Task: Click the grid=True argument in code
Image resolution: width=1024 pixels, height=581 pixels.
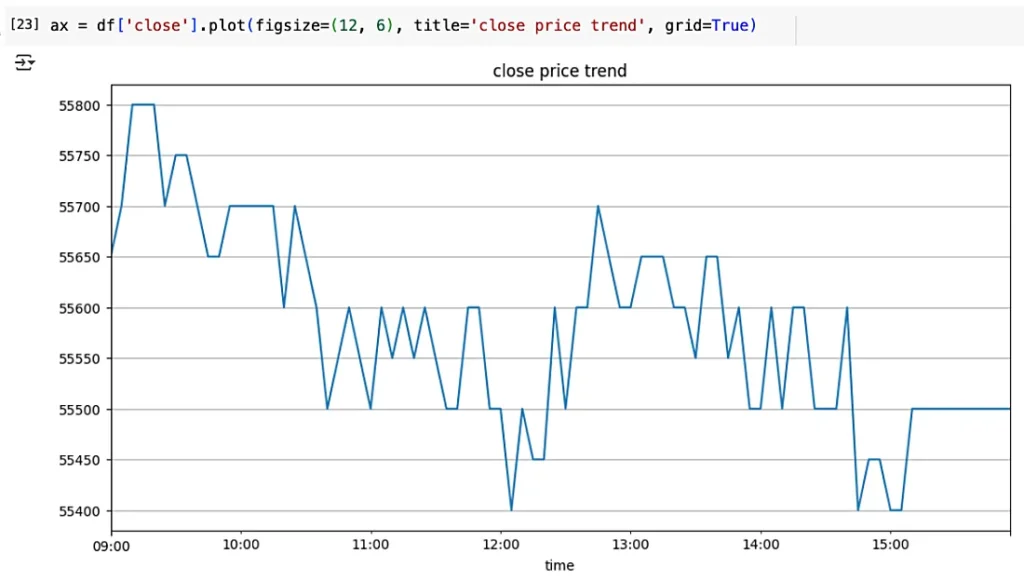Action: click(707, 25)
